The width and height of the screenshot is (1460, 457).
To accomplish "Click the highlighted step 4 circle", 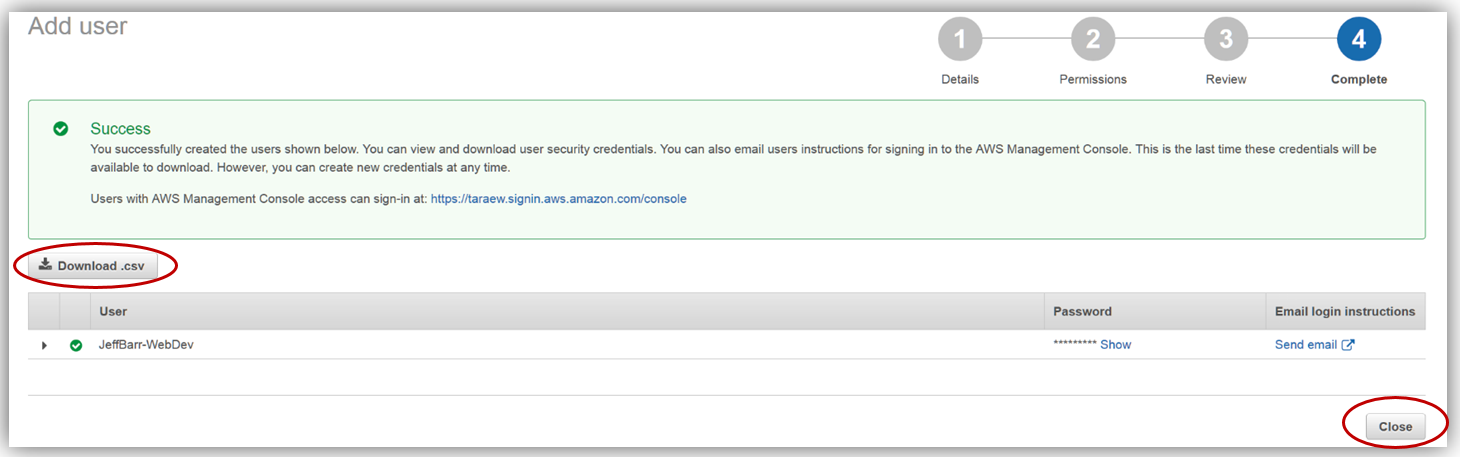I will [x=1358, y=41].
